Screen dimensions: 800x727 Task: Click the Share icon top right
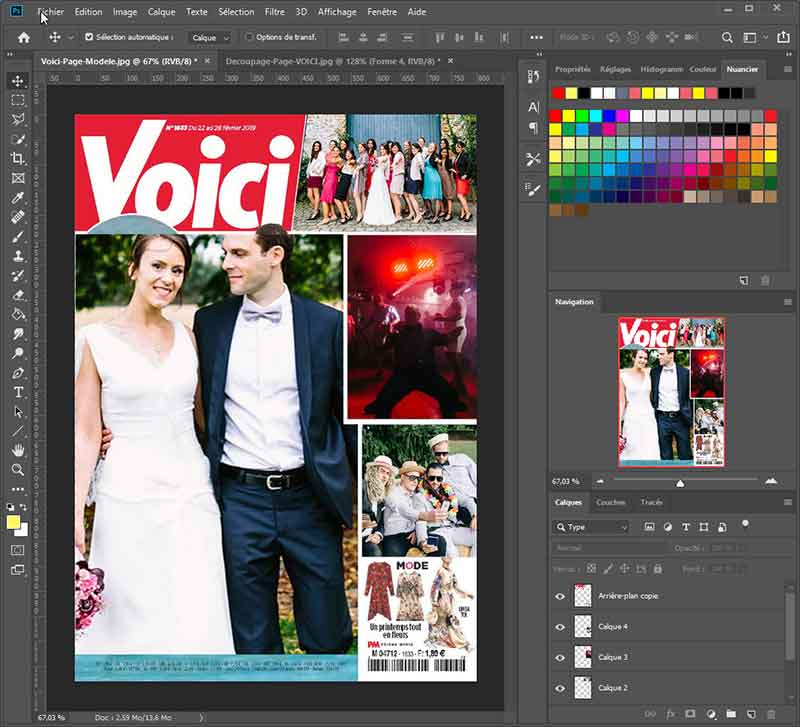pyautogui.click(x=783, y=37)
